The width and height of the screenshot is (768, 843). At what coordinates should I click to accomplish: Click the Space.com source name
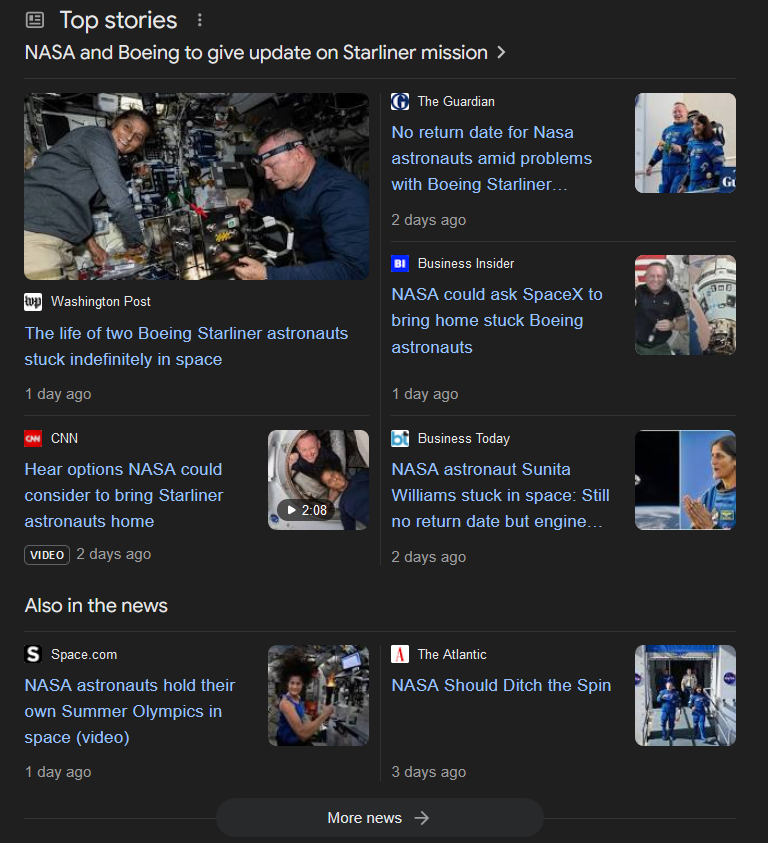pyautogui.click(x=84, y=654)
